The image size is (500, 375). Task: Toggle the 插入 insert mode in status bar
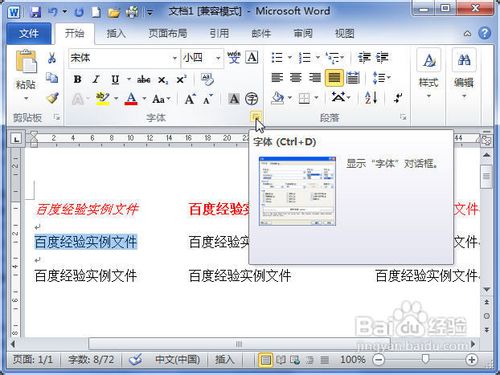pyautogui.click(x=224, y=359)
